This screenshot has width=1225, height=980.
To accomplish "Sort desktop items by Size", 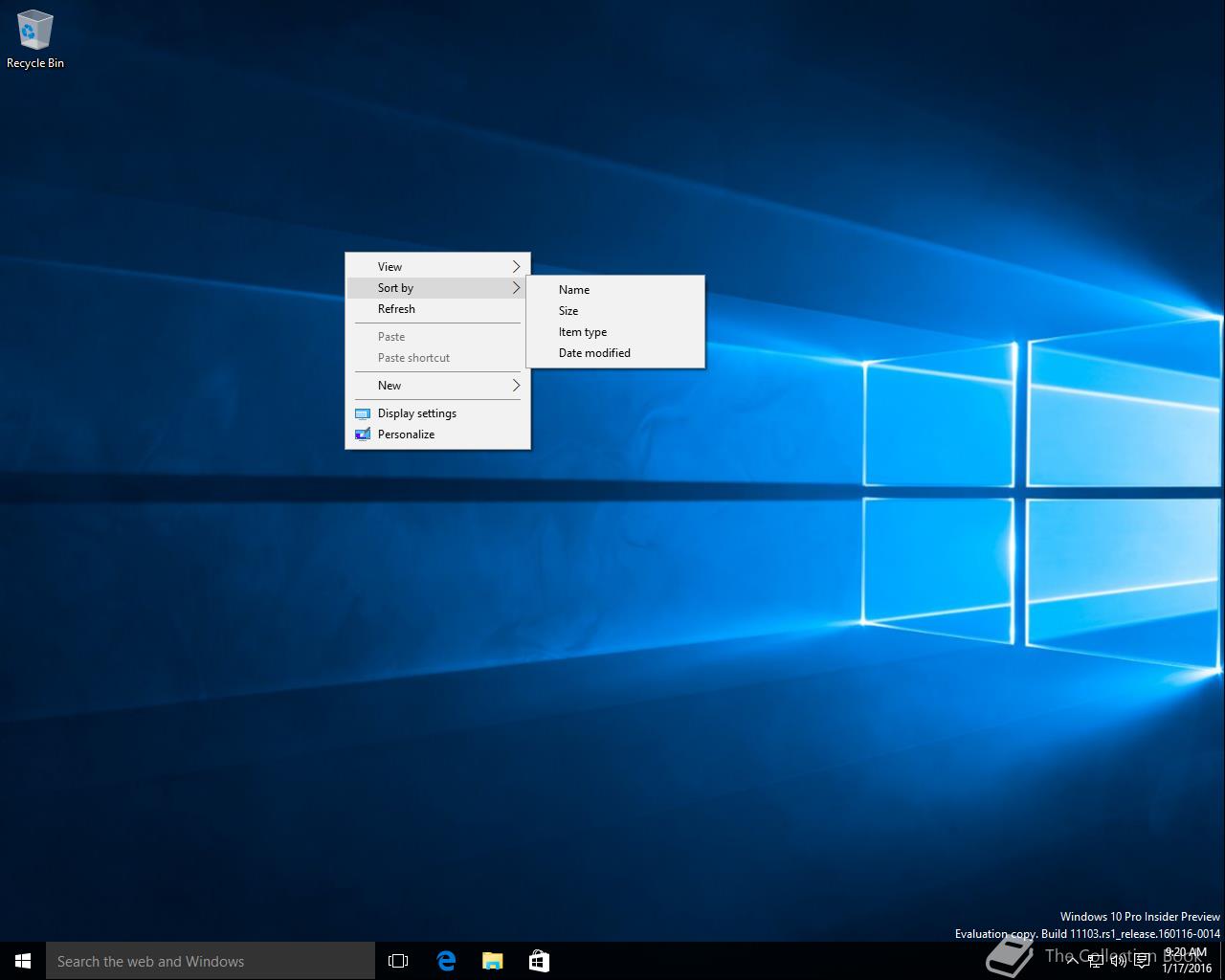I will [x=568, y=311].
